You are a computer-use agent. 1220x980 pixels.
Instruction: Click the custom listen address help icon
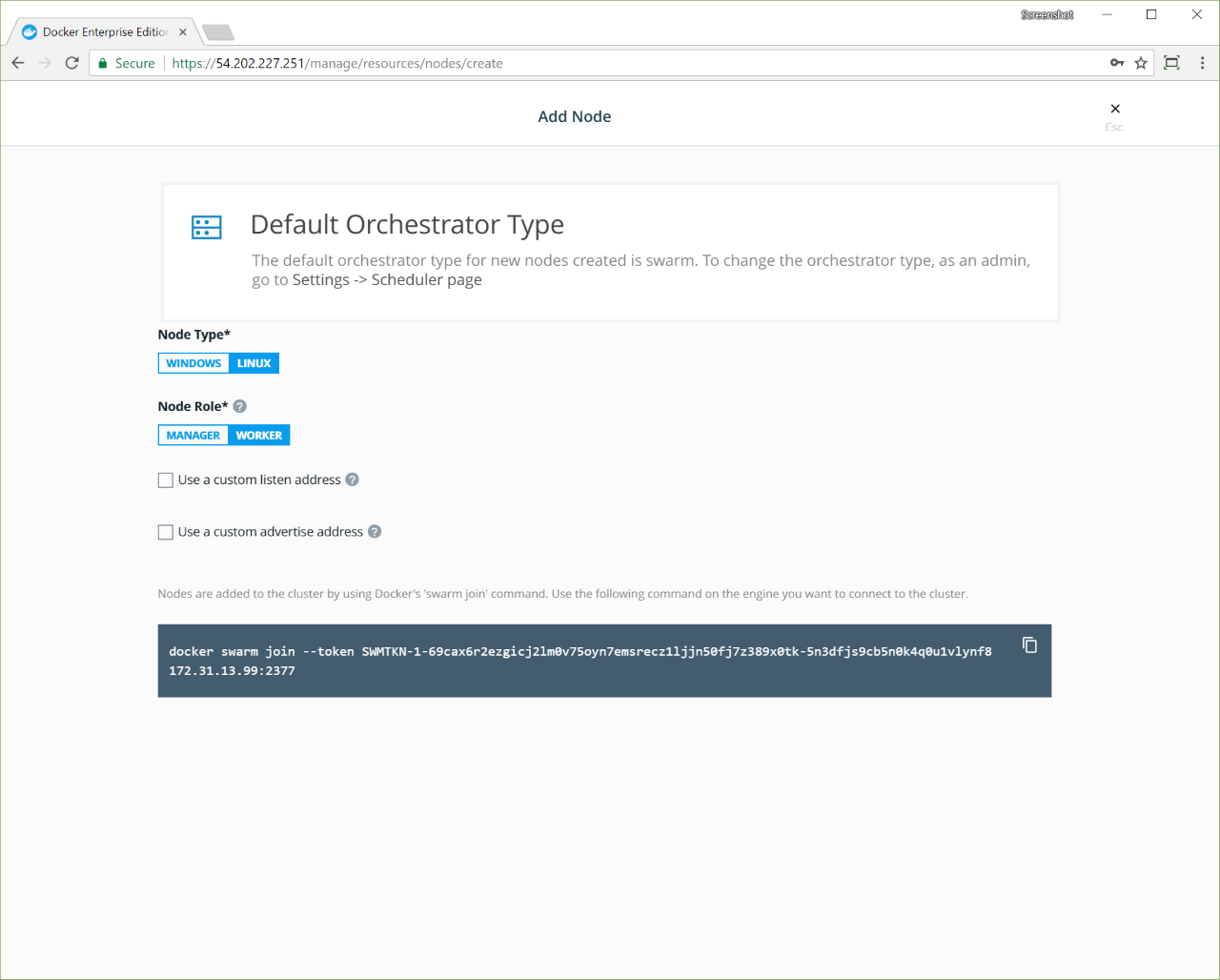pos(352,480)
